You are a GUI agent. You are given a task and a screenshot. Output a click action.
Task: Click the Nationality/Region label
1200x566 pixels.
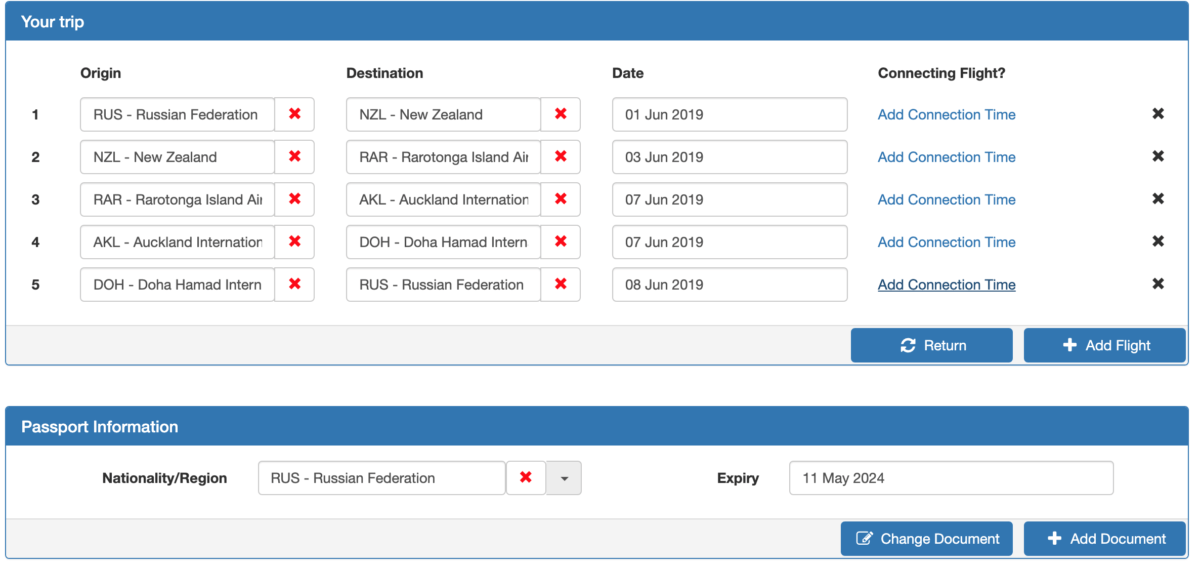click(x=164, y=478)
